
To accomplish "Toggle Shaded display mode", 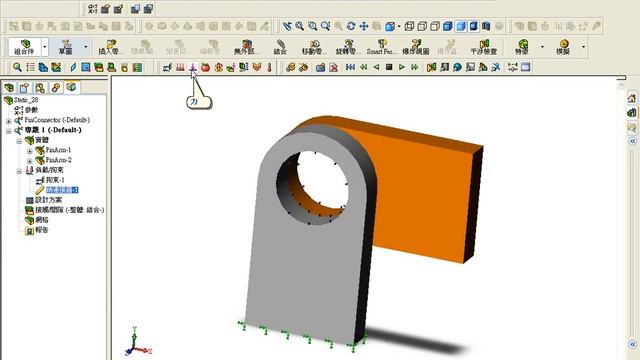I will click(x=461, y=26).
